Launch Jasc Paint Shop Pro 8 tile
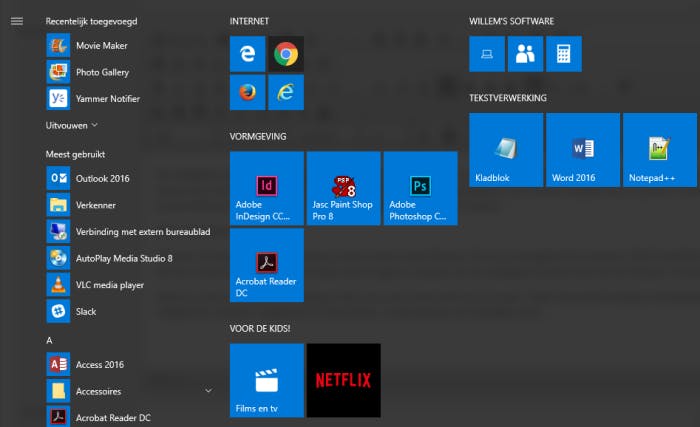The height and width of the screenshot is (427, 700). point(343,188)
